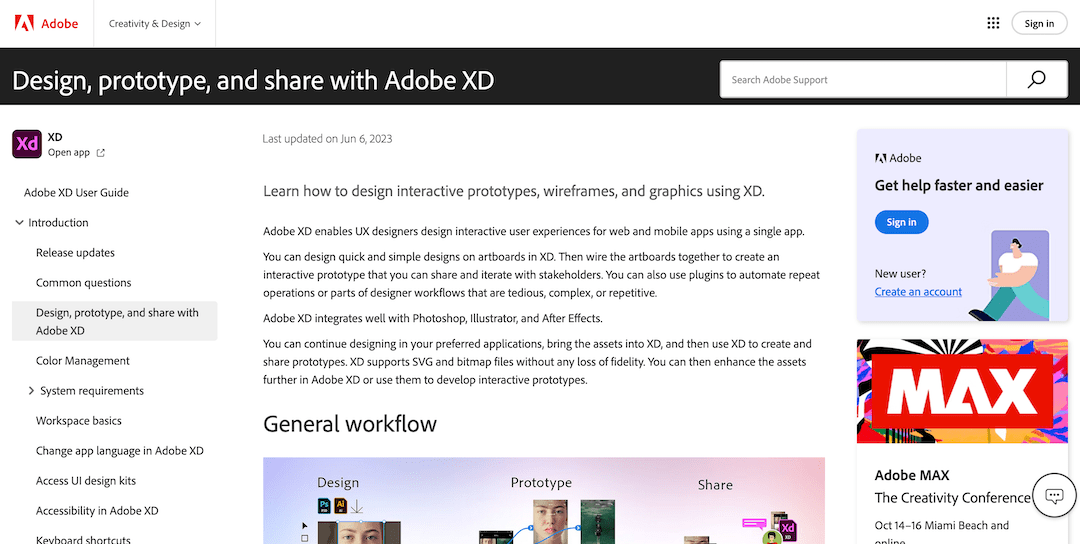Click the search magnifier button
This screenshot has width=1080, height=544.
(1036, 80)
